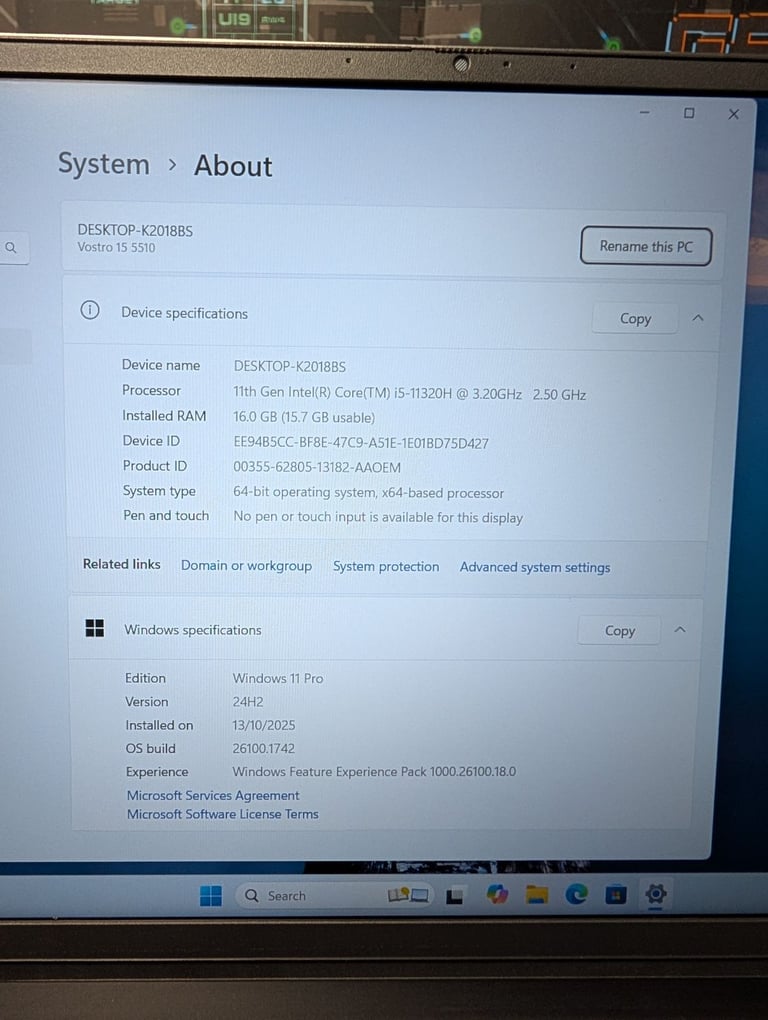Click the Windows specifications section title
Screen dimensions: 768x1020
coord(192,630)
